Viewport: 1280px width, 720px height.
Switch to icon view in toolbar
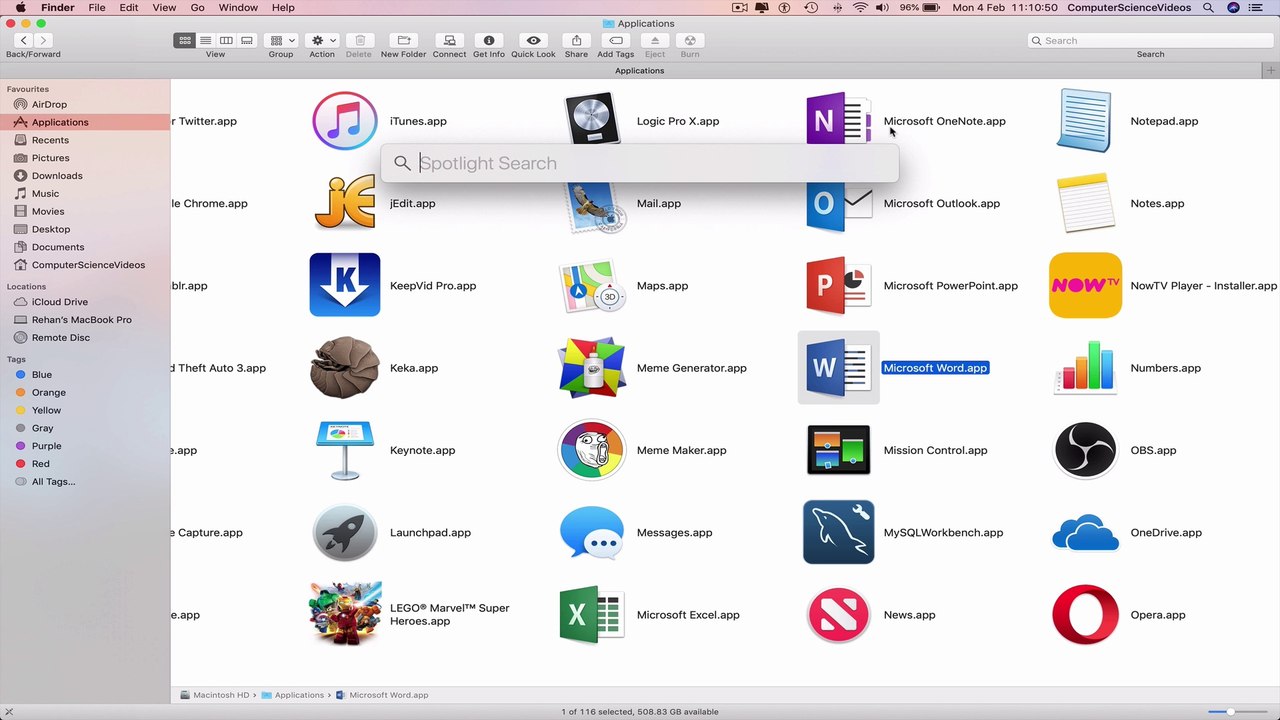pos(185,40)
